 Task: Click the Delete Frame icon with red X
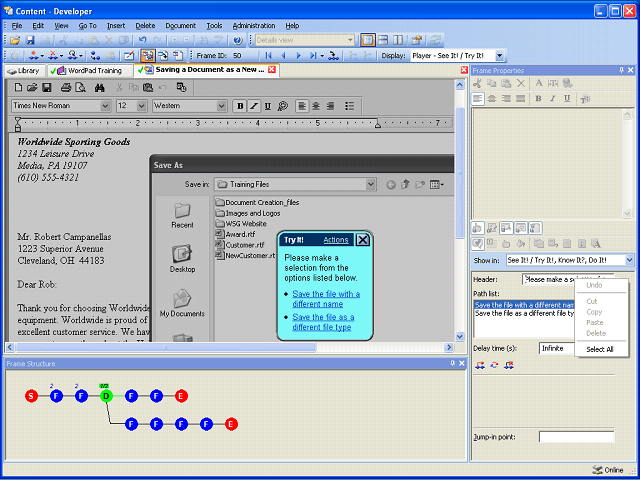[x=53, y=56]
